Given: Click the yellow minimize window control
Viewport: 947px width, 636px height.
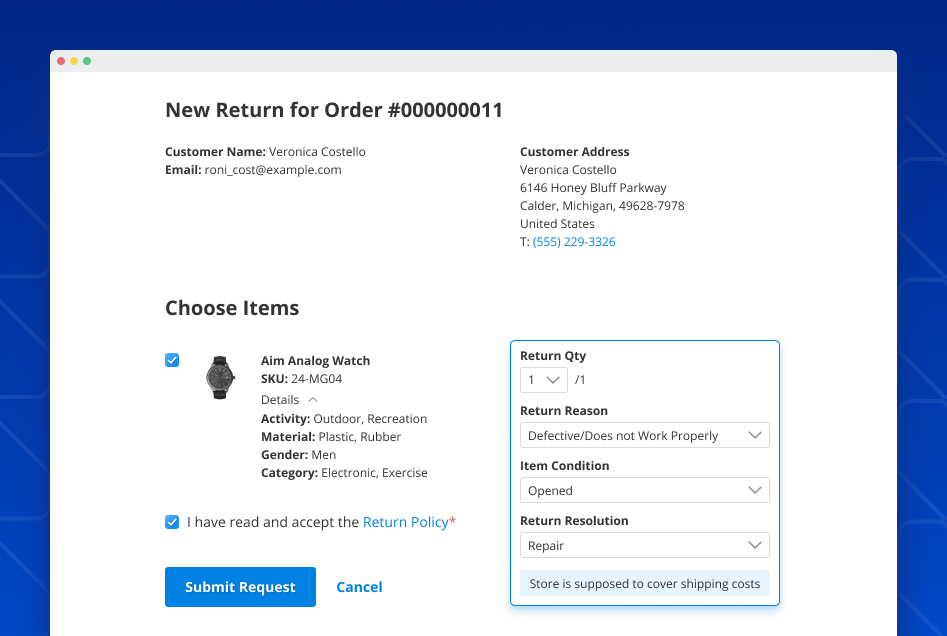Looking at the screenshot, I should pyautogui.click(x=74, y=60).
